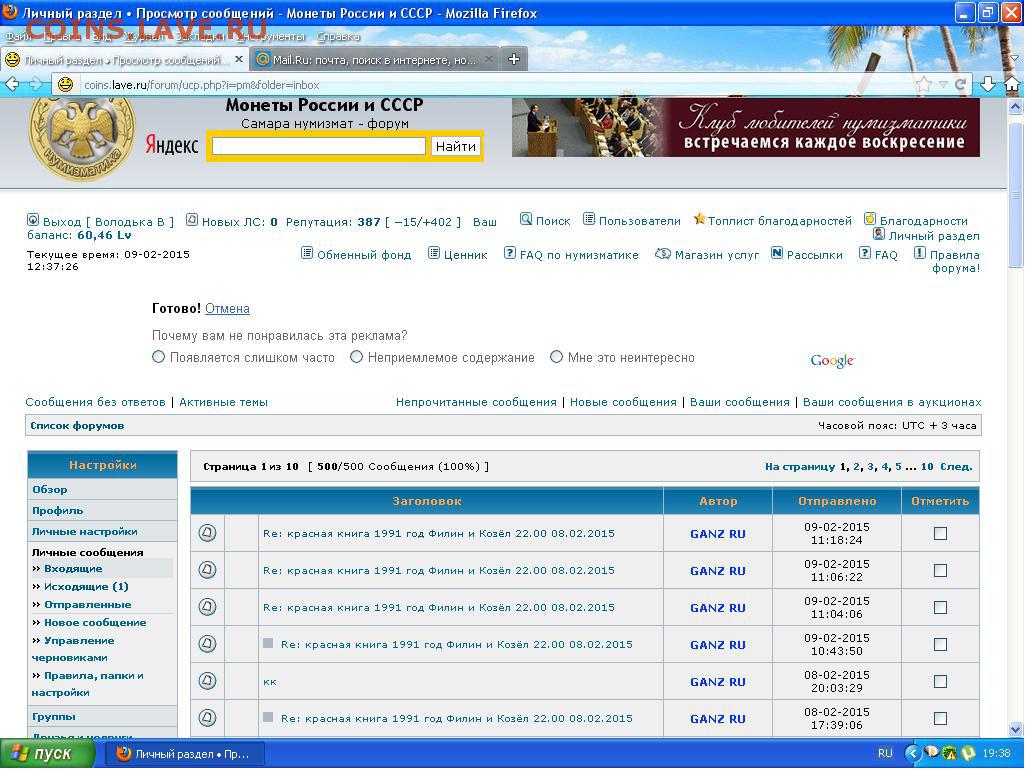Click the message icon for the 11:18:24 row
Viewport: 1035px width, 780px height.
tap(207, 533)
